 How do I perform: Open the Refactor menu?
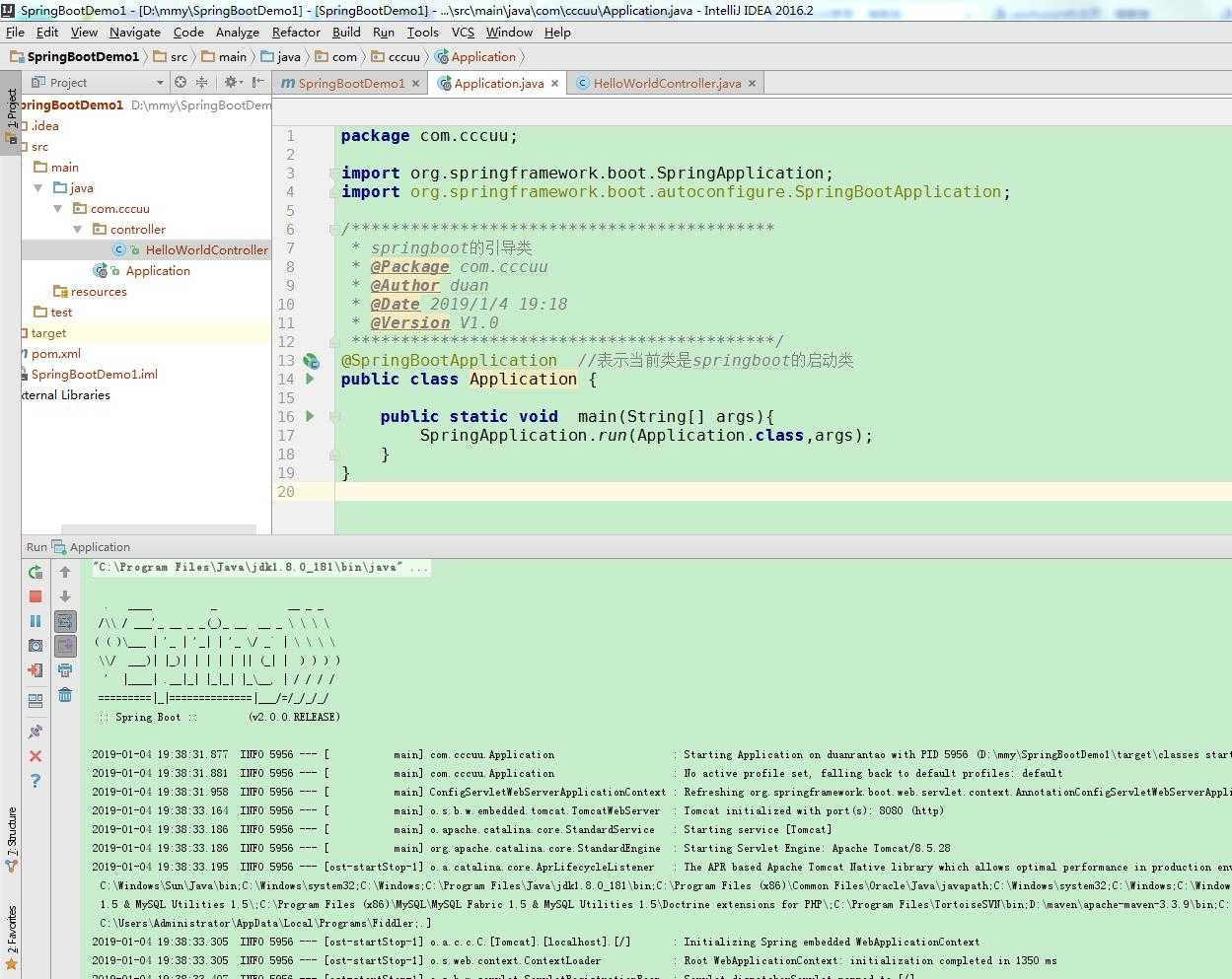(296, 33)
